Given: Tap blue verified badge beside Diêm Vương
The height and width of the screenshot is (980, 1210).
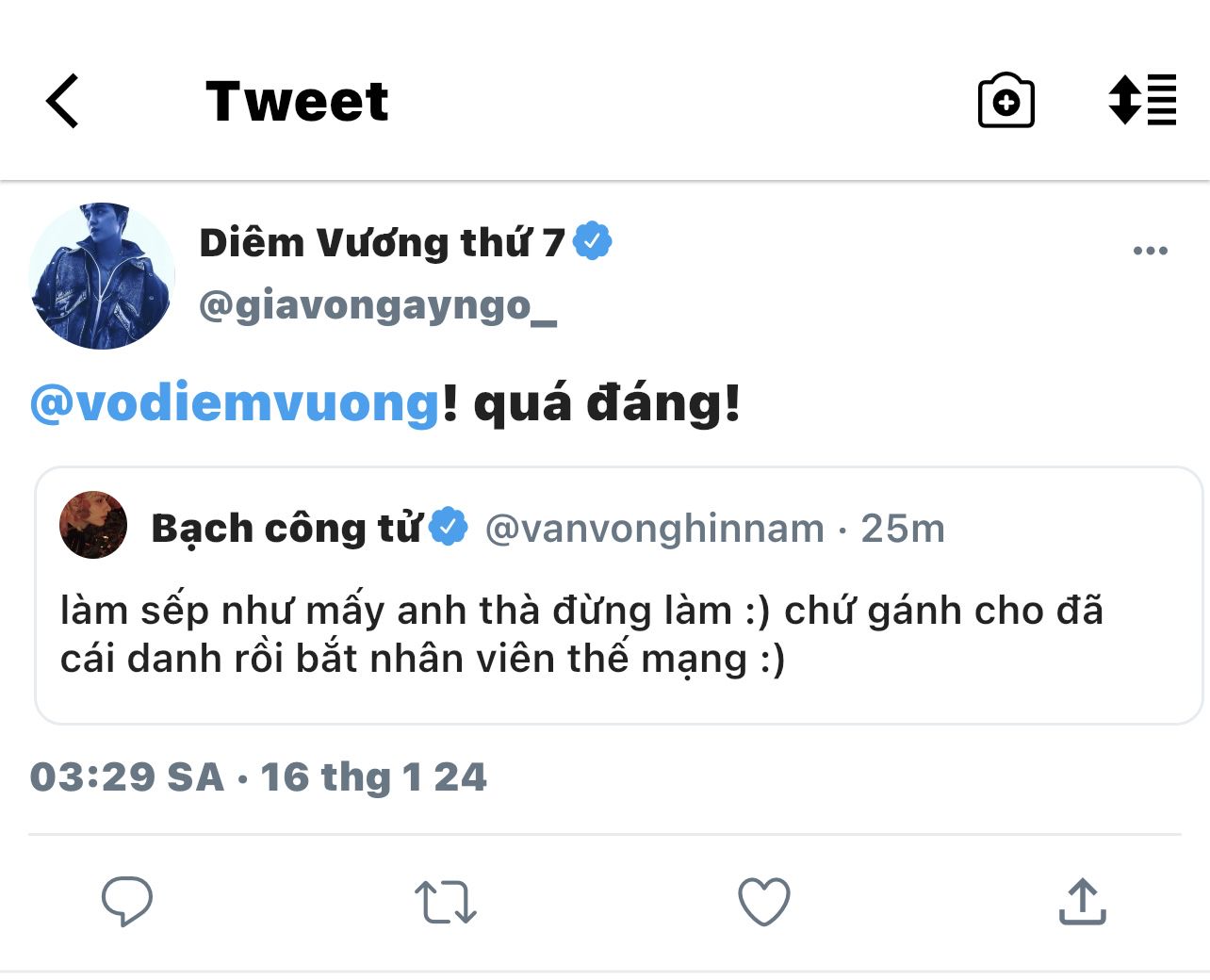Looking at the screenshot, I should [593, 241].
